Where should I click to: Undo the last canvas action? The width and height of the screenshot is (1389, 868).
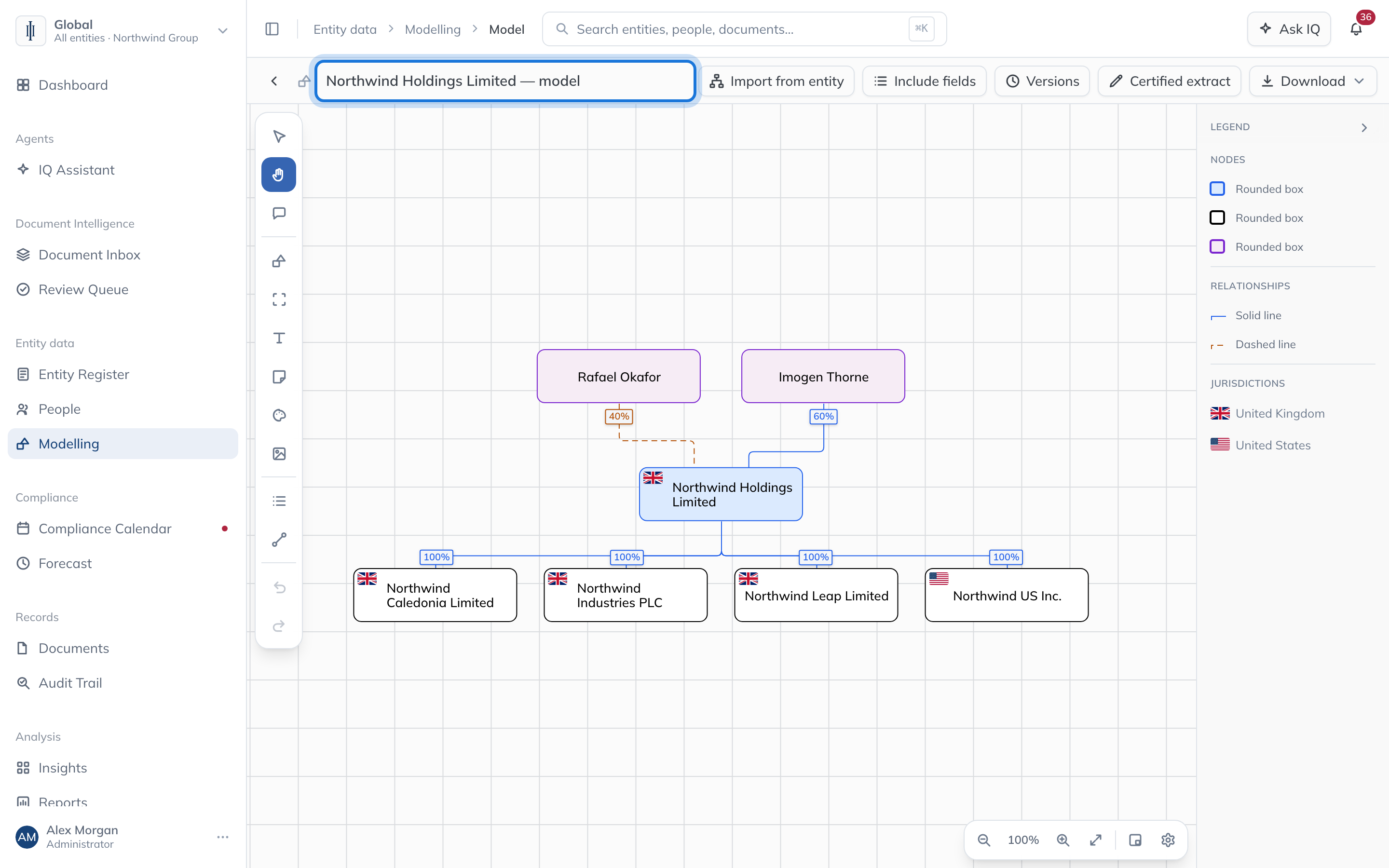279,587
